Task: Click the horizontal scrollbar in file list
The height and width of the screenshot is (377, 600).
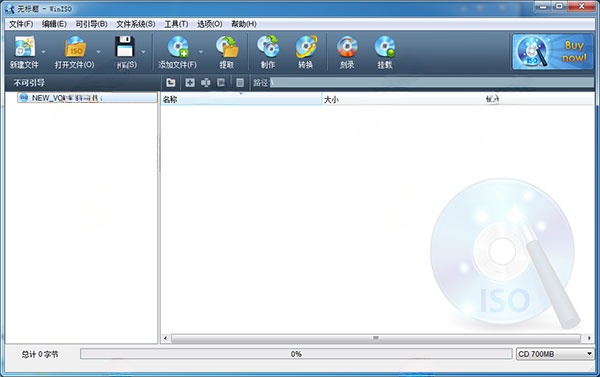Action: [376, 338]
